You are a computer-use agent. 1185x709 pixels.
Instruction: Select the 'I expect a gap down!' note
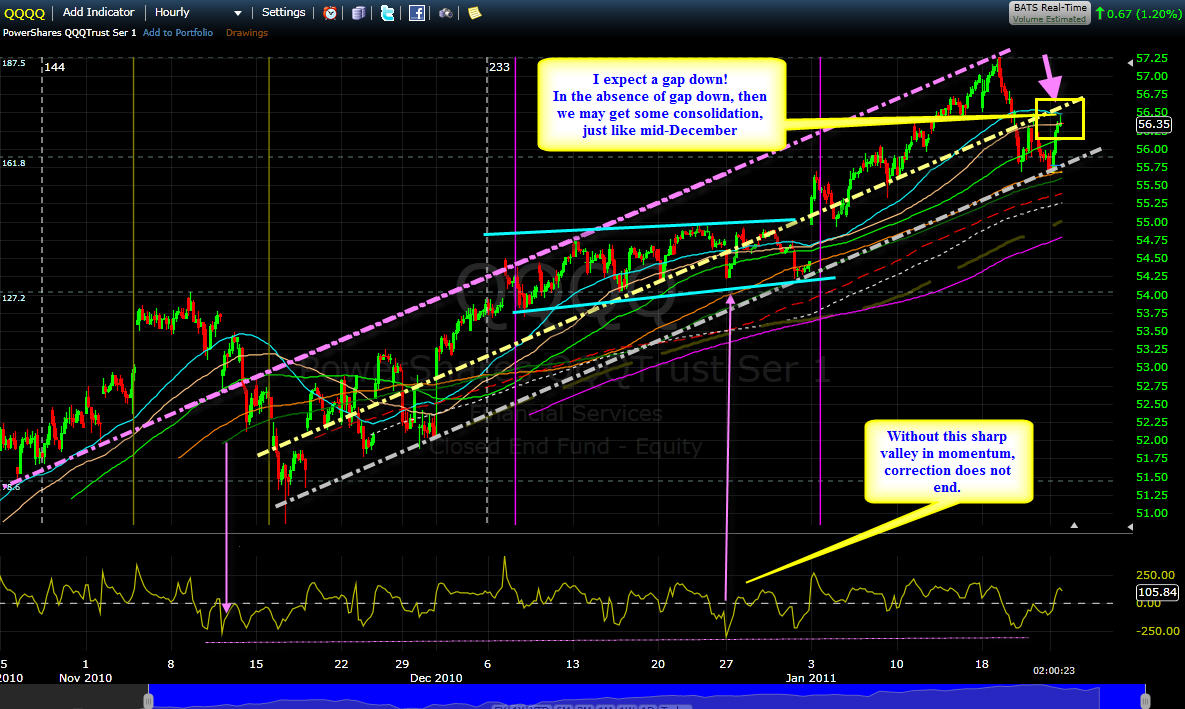click(661, 104)
